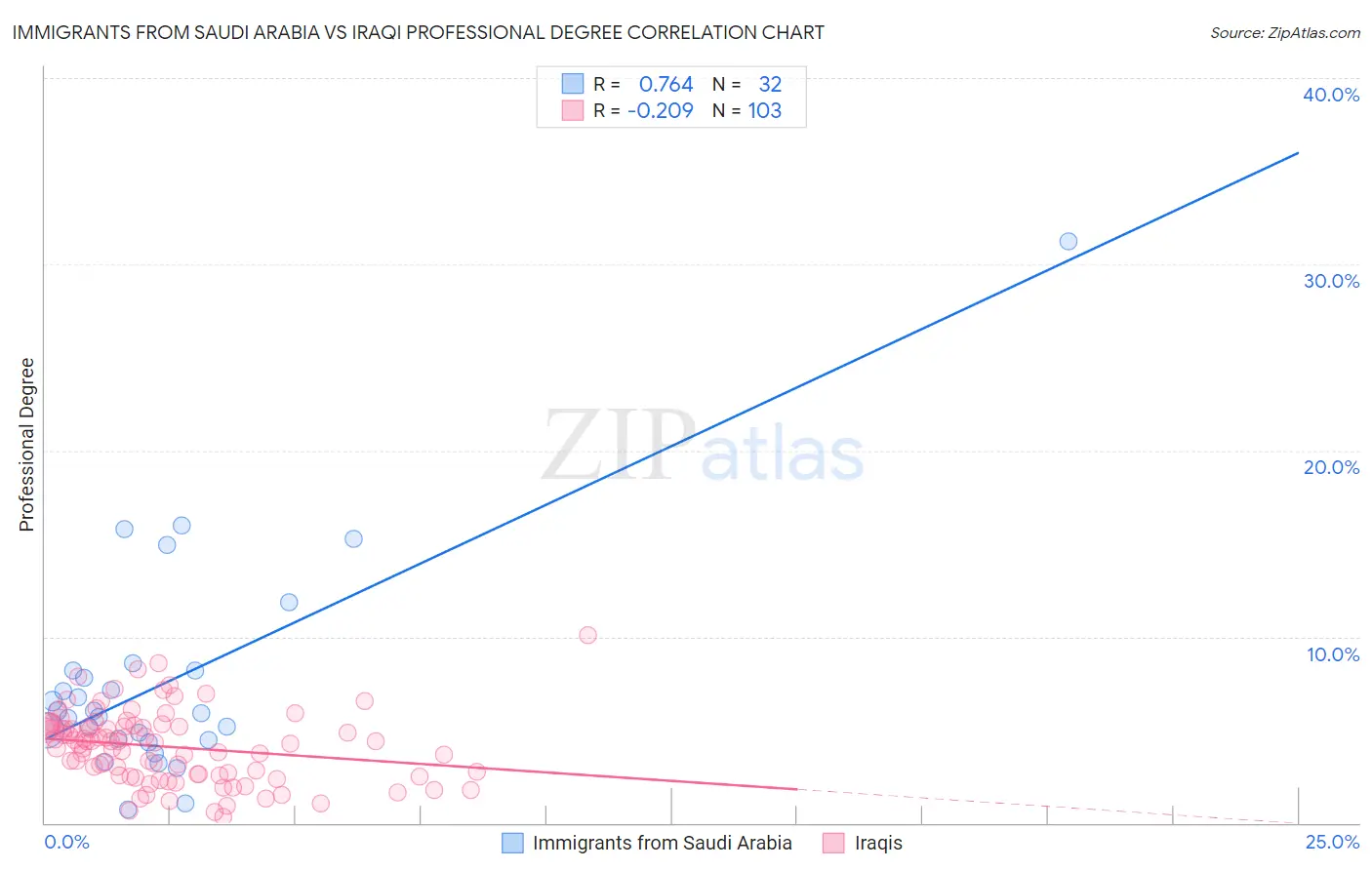Screen dimensions: 1372x870
Task: Click the 20.0% y-axis tick label
Action: 1331,467
